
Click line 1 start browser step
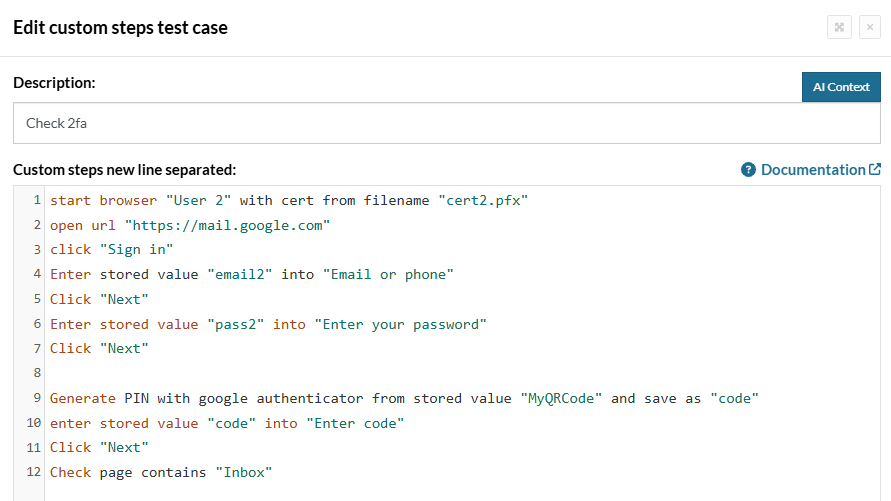click(x=289, y=201)
